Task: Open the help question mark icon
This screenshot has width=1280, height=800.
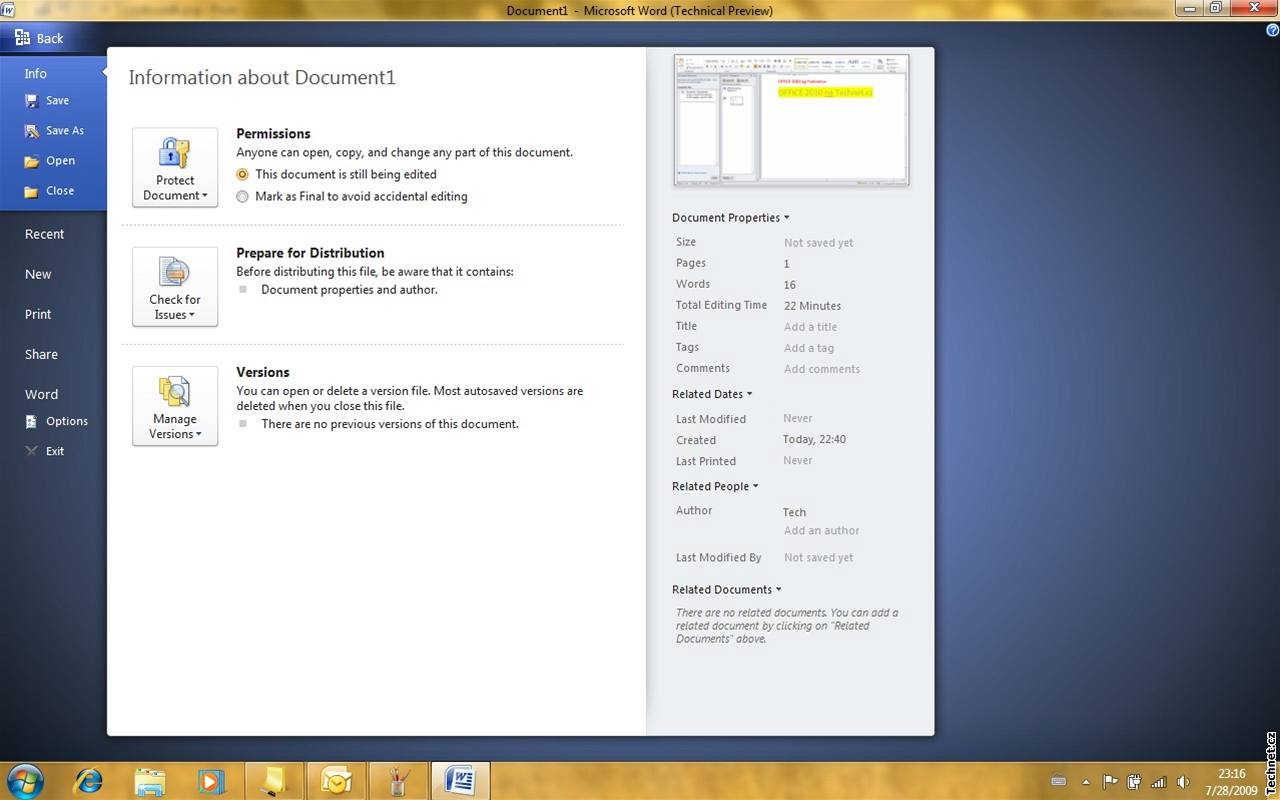Action: click(x=1272, y=30)
